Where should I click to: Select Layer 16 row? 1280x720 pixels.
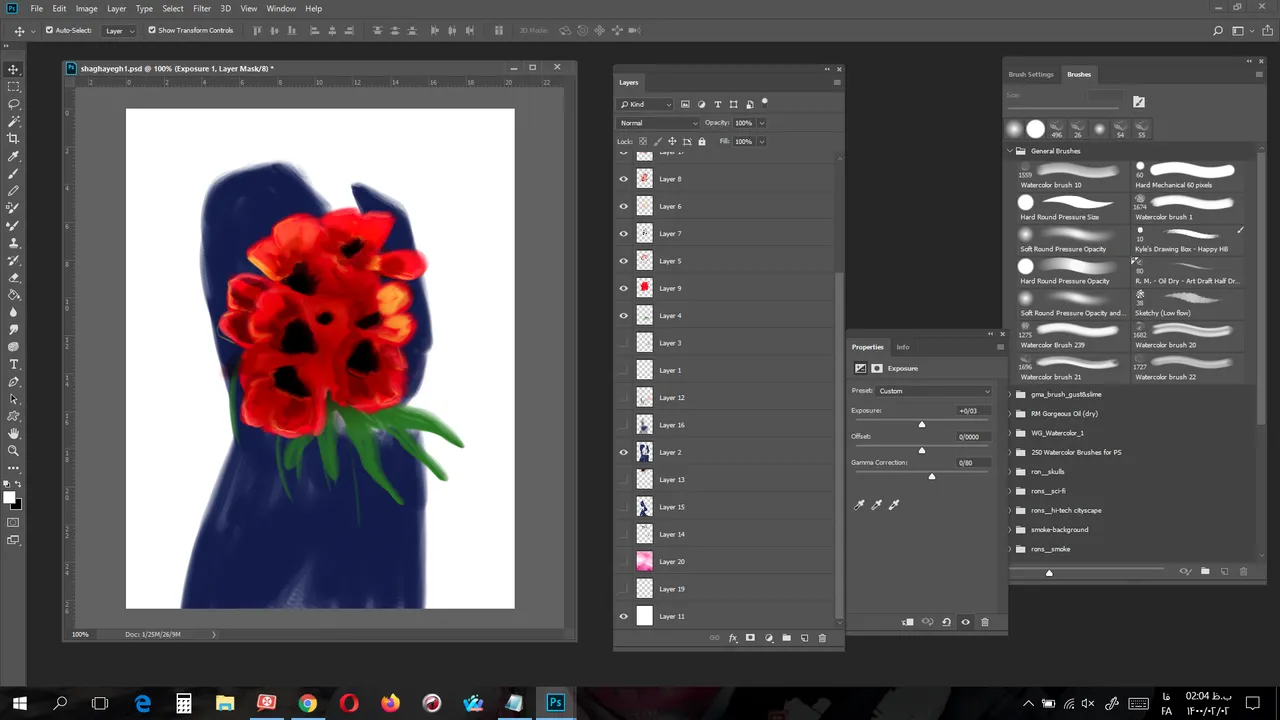(726, 425)
